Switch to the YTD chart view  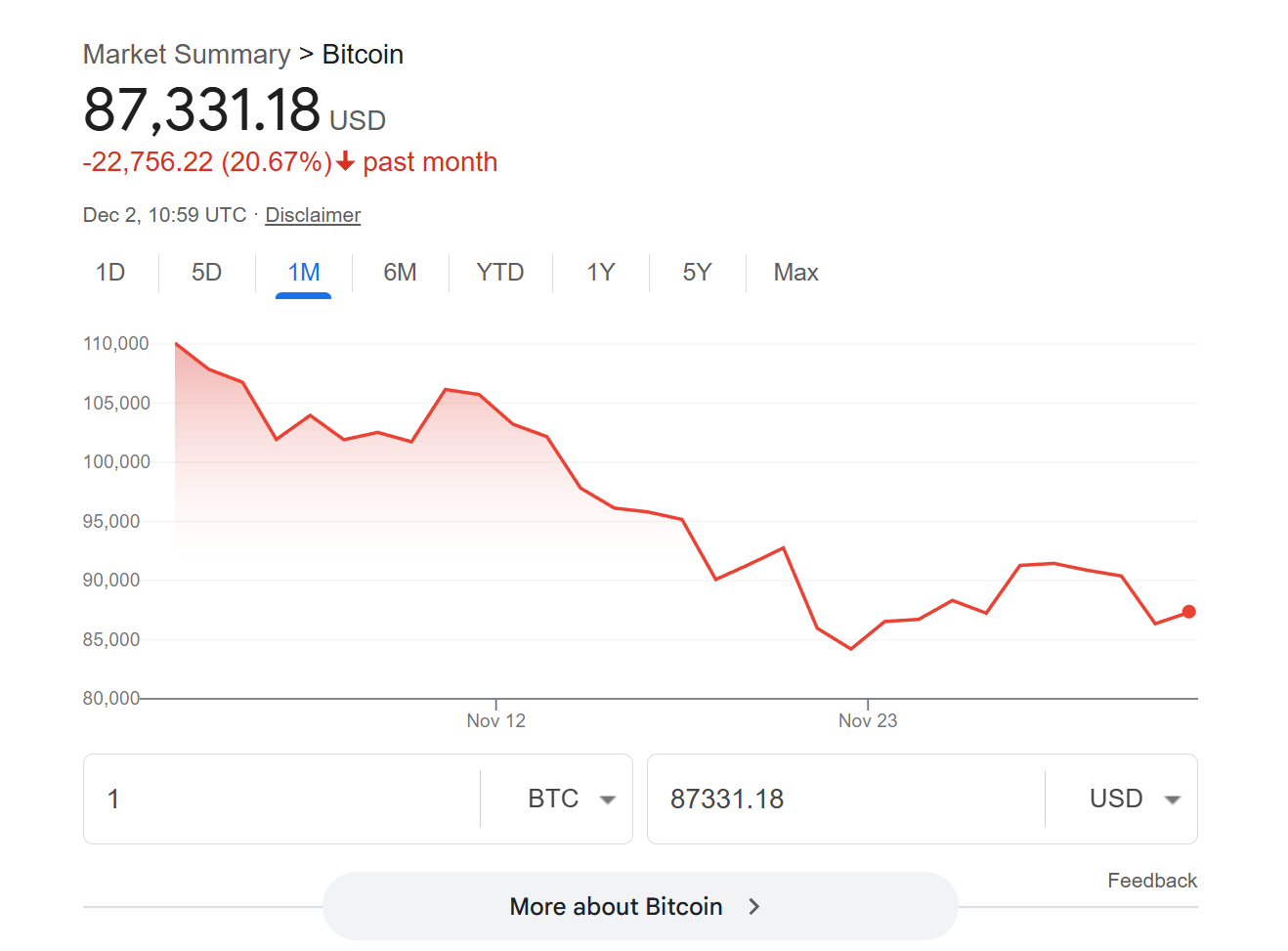click(x=499, y=273)
